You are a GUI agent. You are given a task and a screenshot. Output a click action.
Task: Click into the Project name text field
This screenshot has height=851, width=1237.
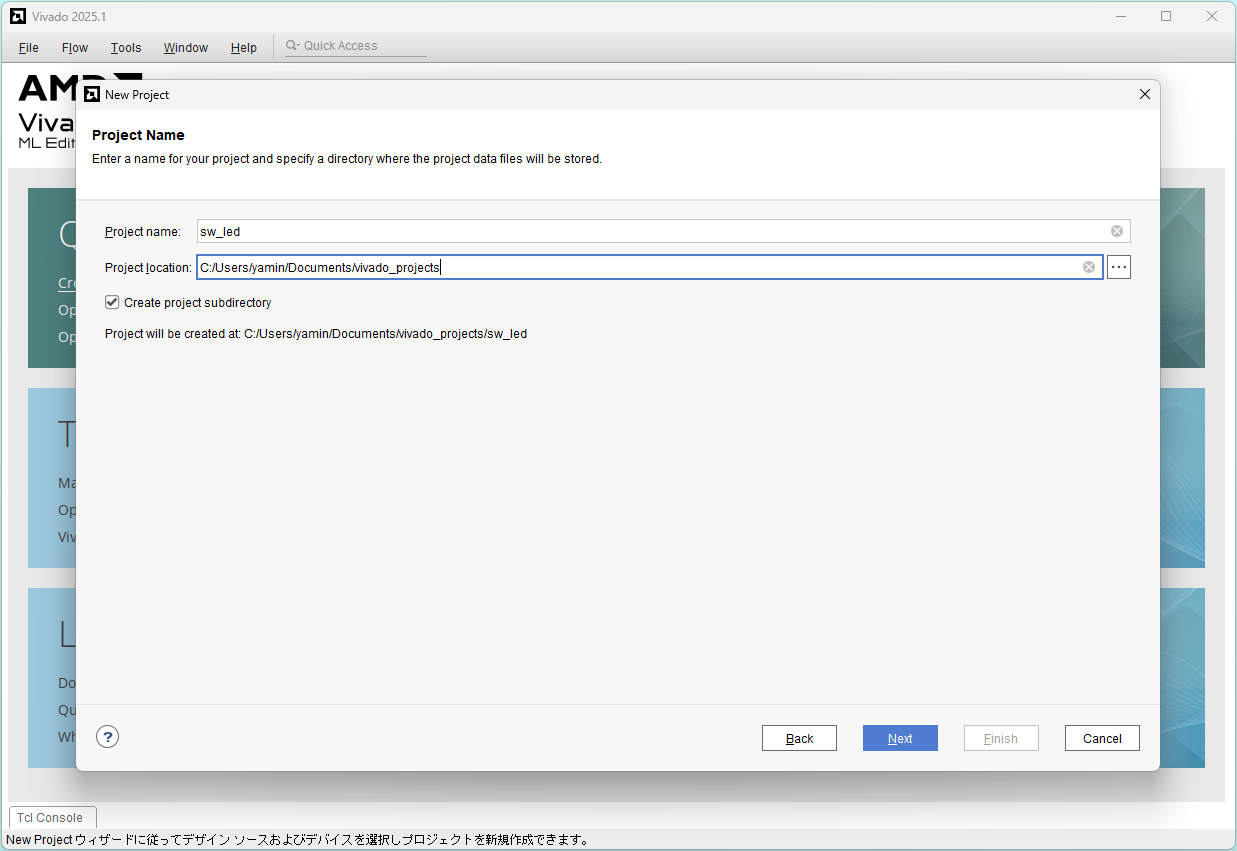(x=650, y=231)
